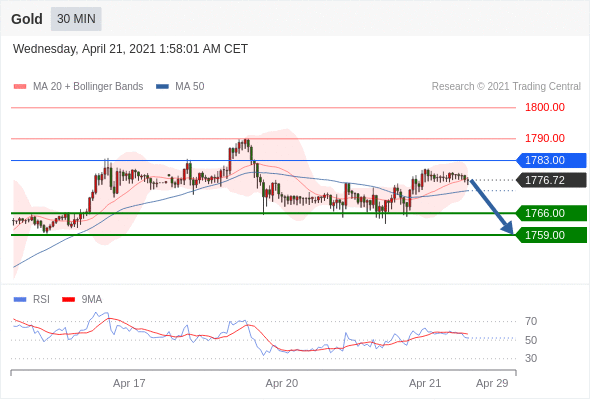This screenshot has width=590, height=400.
Task: Click the 'Research © 2021 Trading Central' text
Action: (x=506, y=87)
